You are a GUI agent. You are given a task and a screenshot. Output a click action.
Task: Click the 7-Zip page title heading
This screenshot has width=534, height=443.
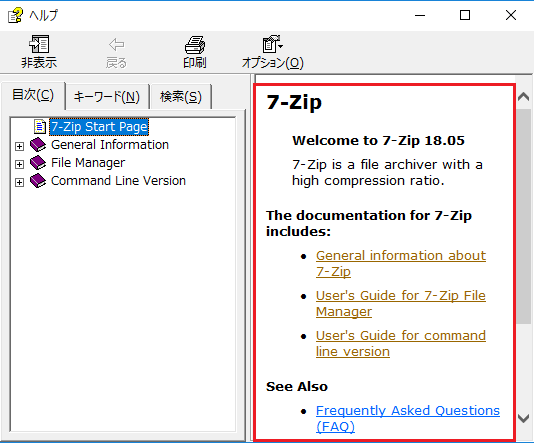294,102
